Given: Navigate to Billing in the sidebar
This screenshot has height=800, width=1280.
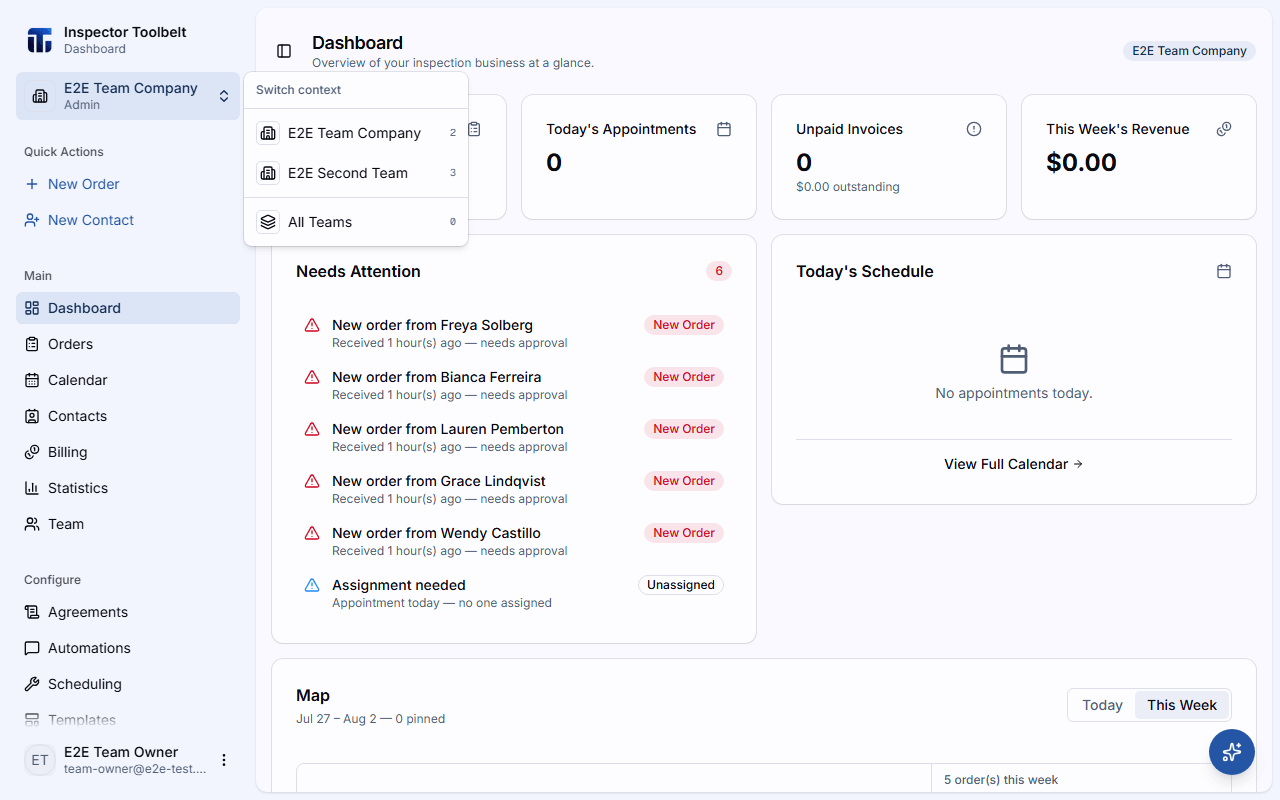Looking at the screenshot, I should click(128, 452).
